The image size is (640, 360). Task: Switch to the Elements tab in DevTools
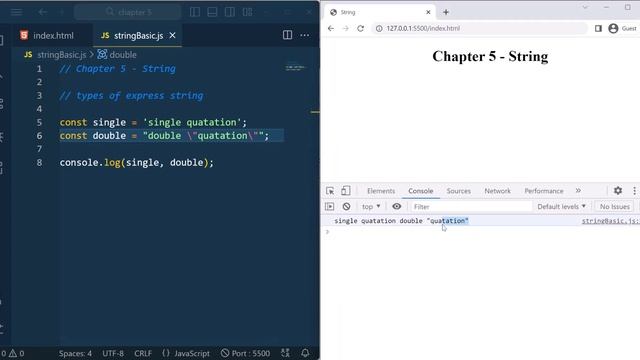[381, 191]
